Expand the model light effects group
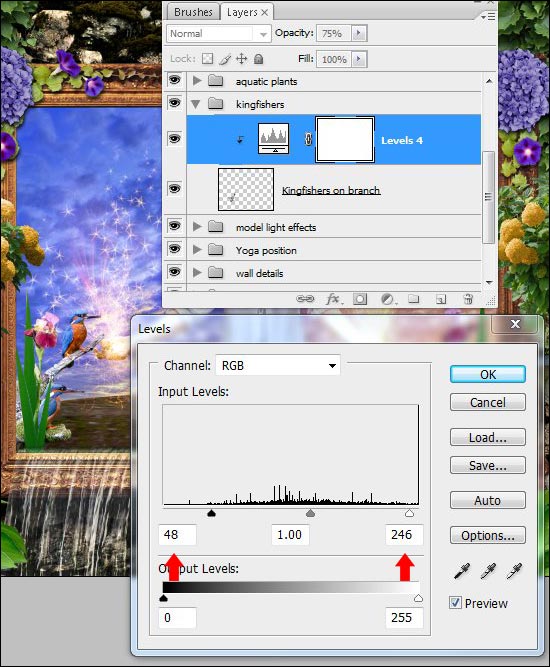Viewport: 550px width, 667px height. point(197,226)
